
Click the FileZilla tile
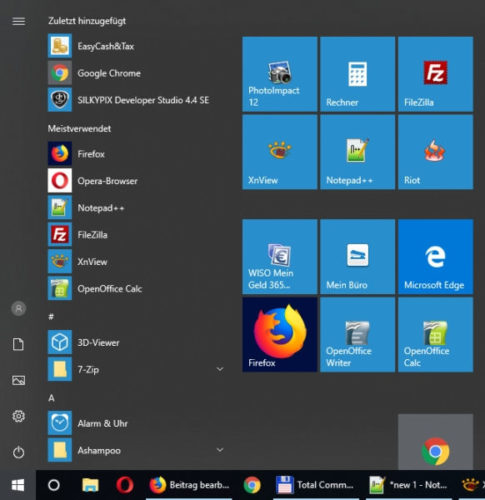(436, 74)
